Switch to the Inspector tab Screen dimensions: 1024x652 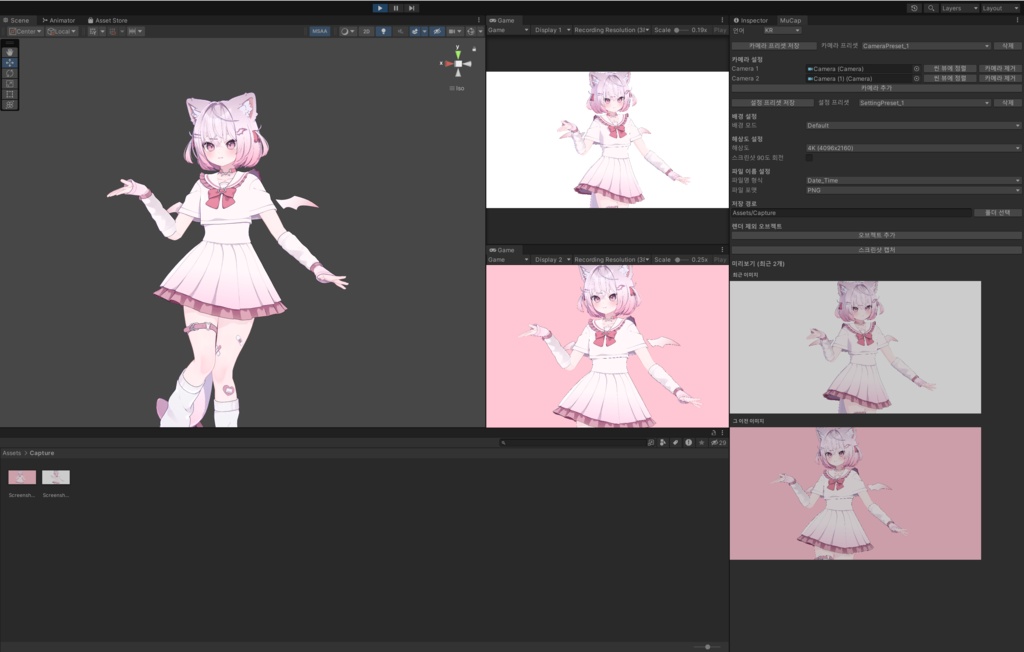tap(750, 20)
